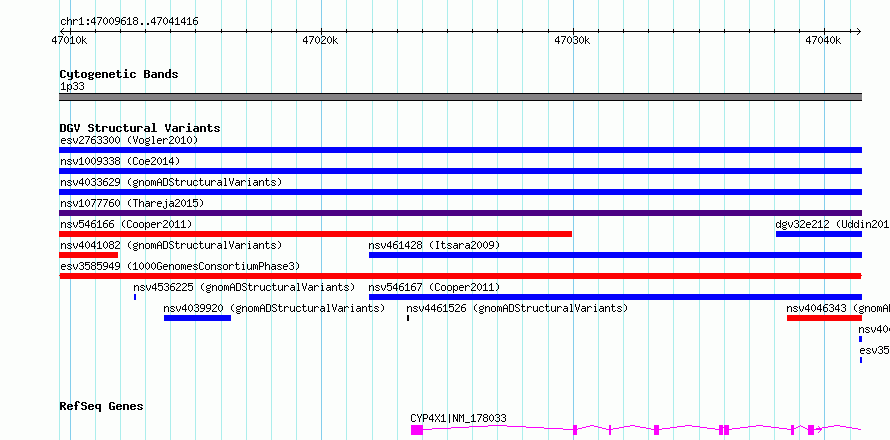Click the 47030k ruler tick label
This screenshot has width=890, height=440.
tap(573, 40)
